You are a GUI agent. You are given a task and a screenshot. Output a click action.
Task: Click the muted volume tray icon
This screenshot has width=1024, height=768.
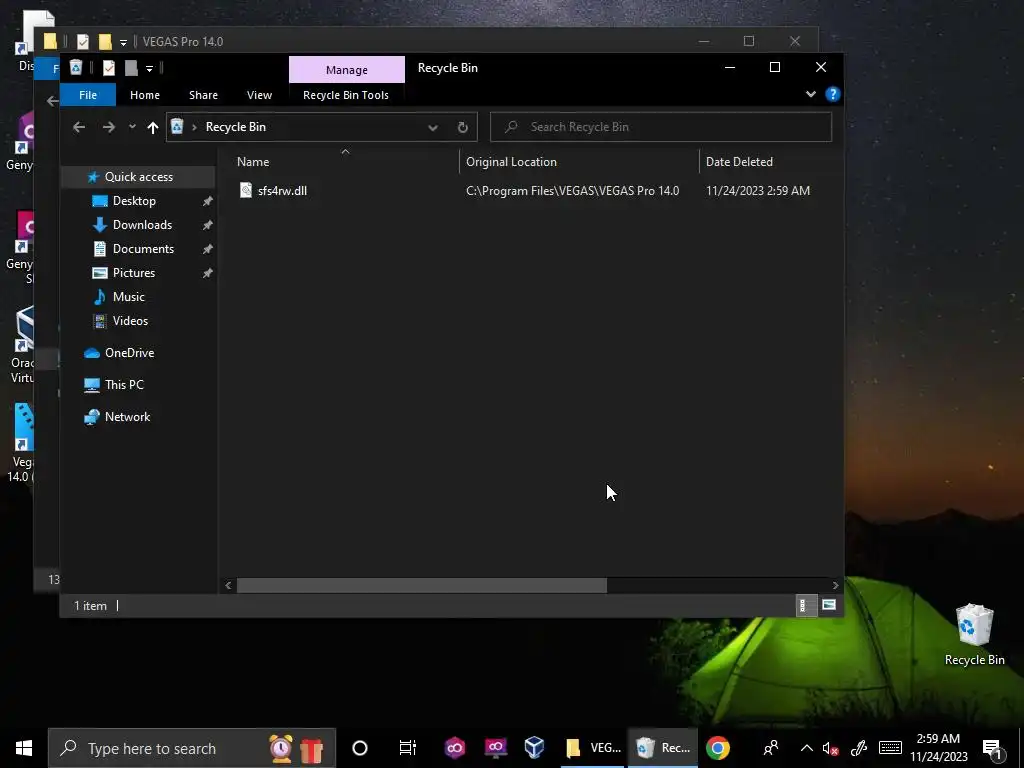[x=830, y=748]
